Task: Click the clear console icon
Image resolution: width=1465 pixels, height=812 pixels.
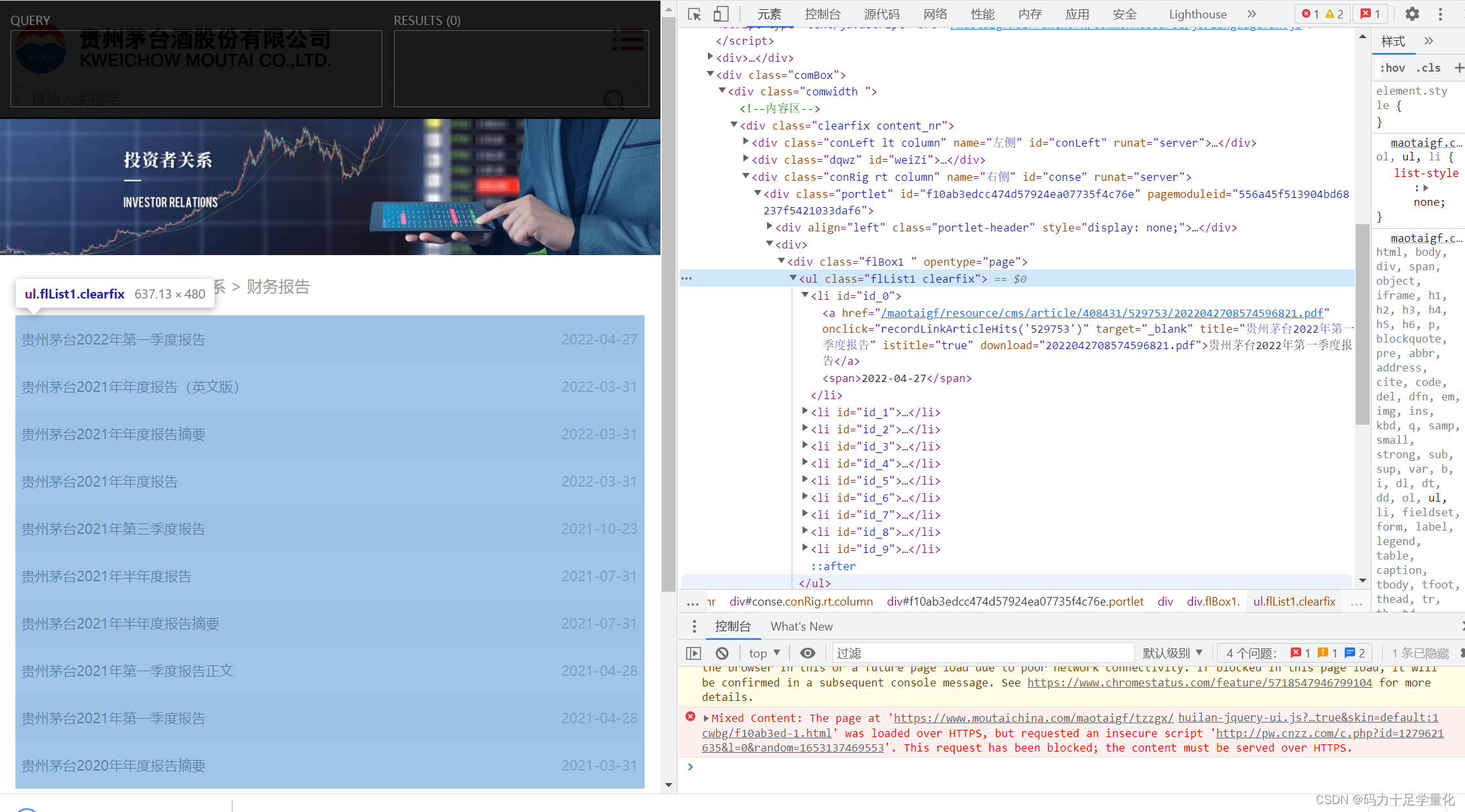Action: 722,653
